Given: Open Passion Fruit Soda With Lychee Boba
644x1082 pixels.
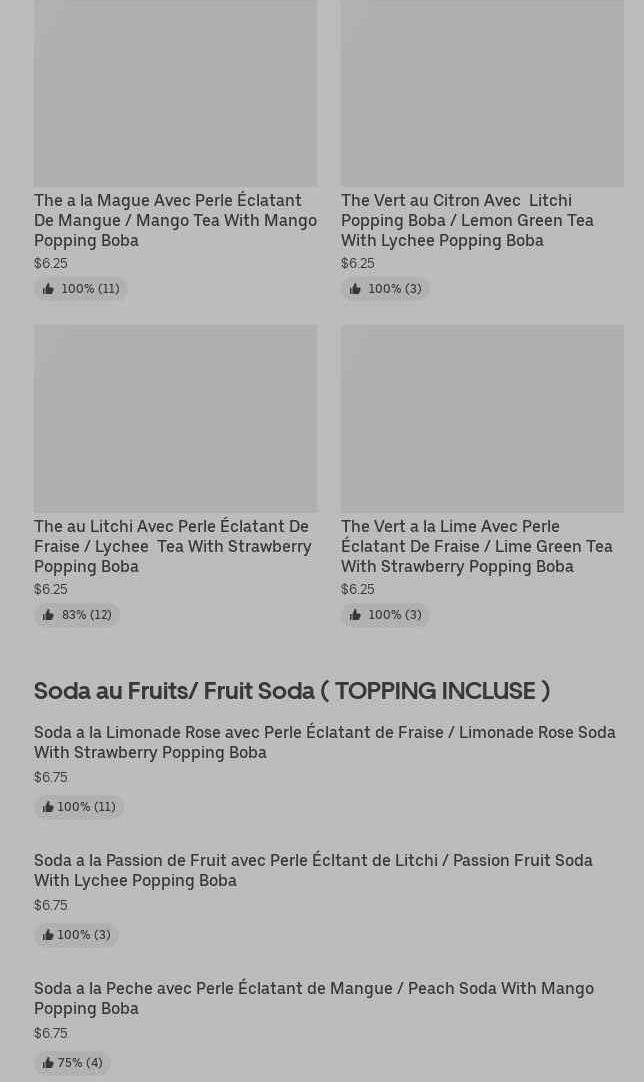Looking at the screenshot, I should (313, 870).
